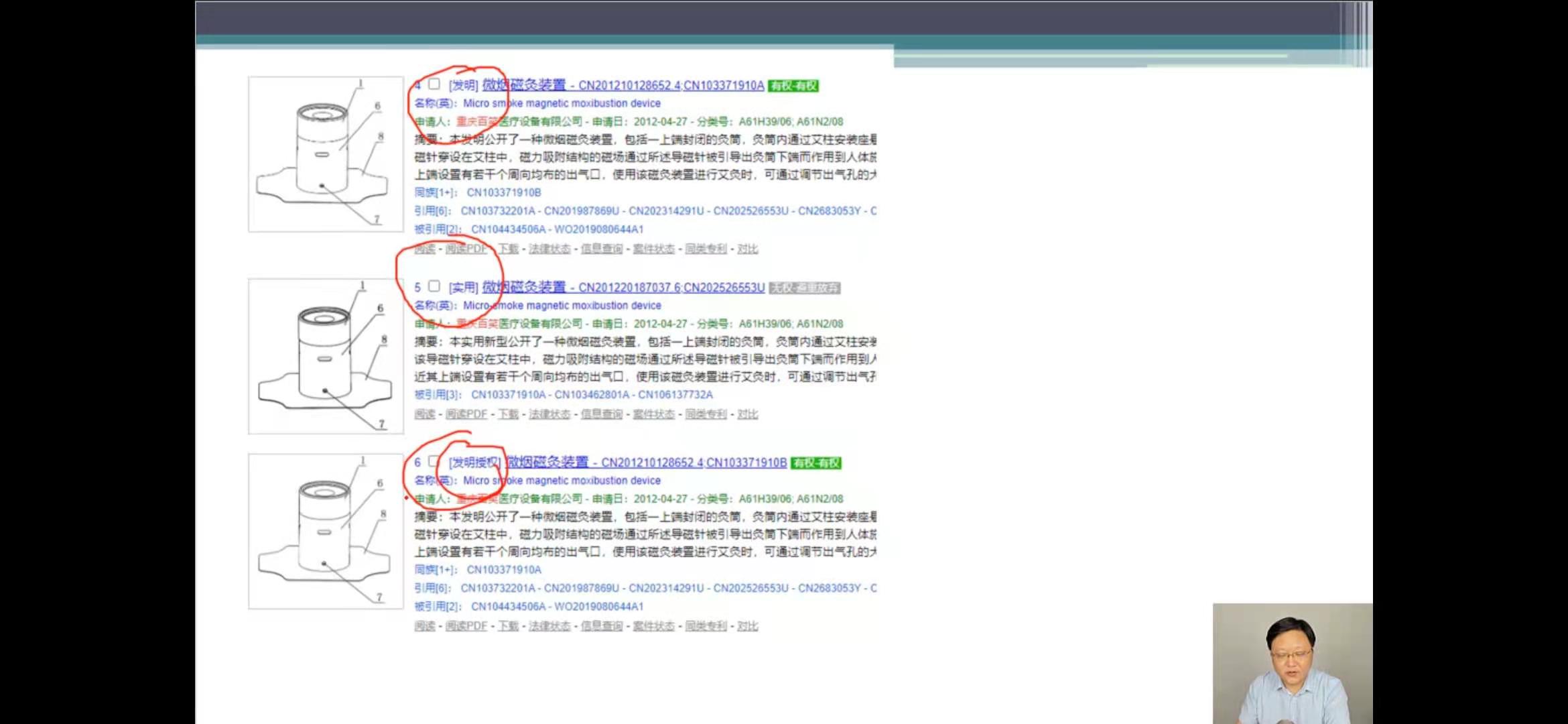The image size is (1568, 724).
Task: Open title link ending CN103371910A
Action: click(x=623, y=85)
